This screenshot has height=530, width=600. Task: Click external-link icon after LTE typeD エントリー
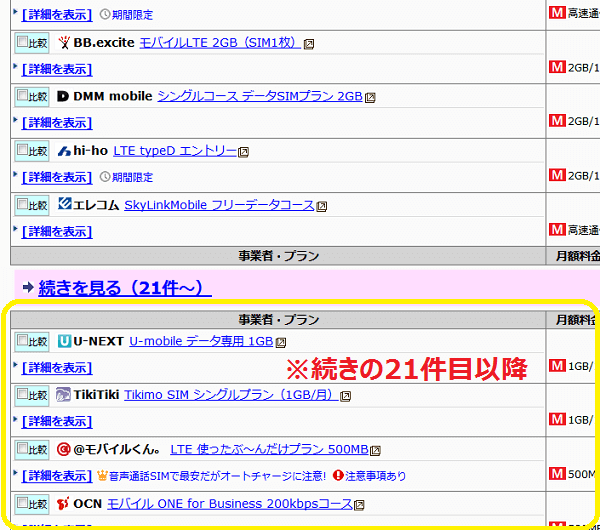243,153
